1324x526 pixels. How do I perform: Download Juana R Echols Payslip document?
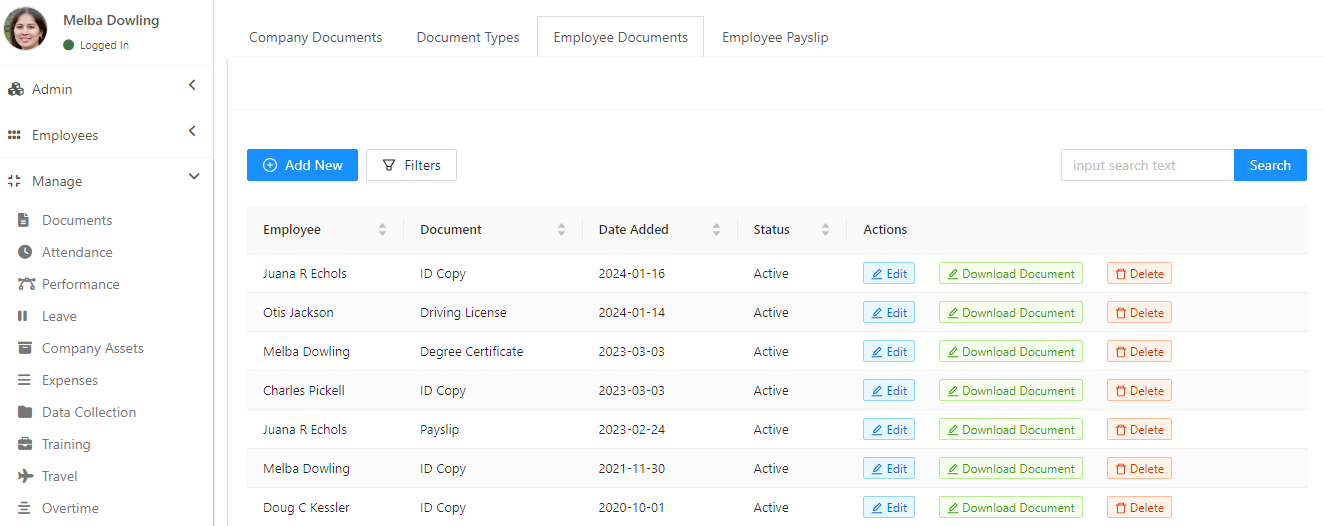[x=1010, y=429]
